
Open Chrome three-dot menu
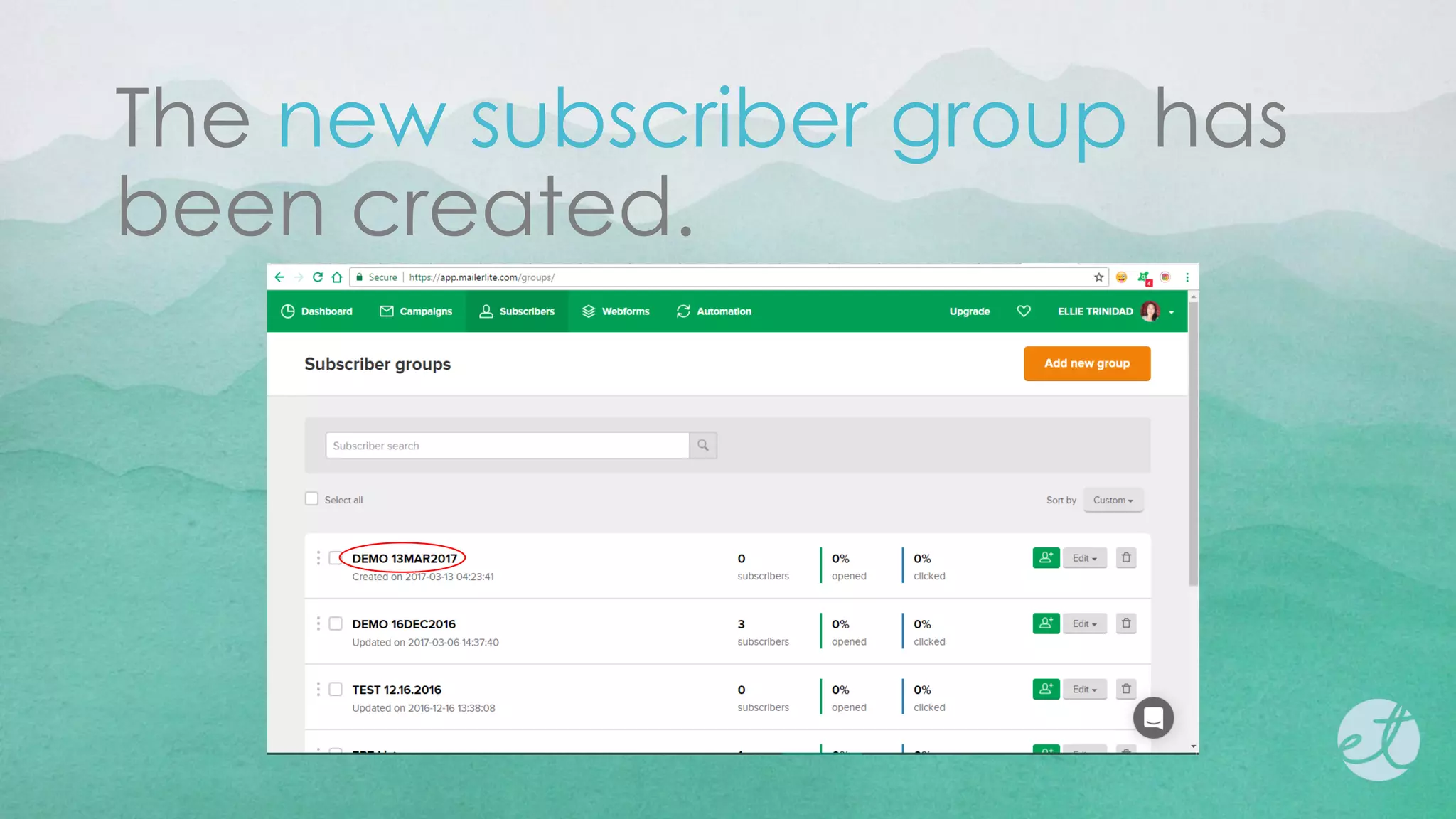(1187, 277)
